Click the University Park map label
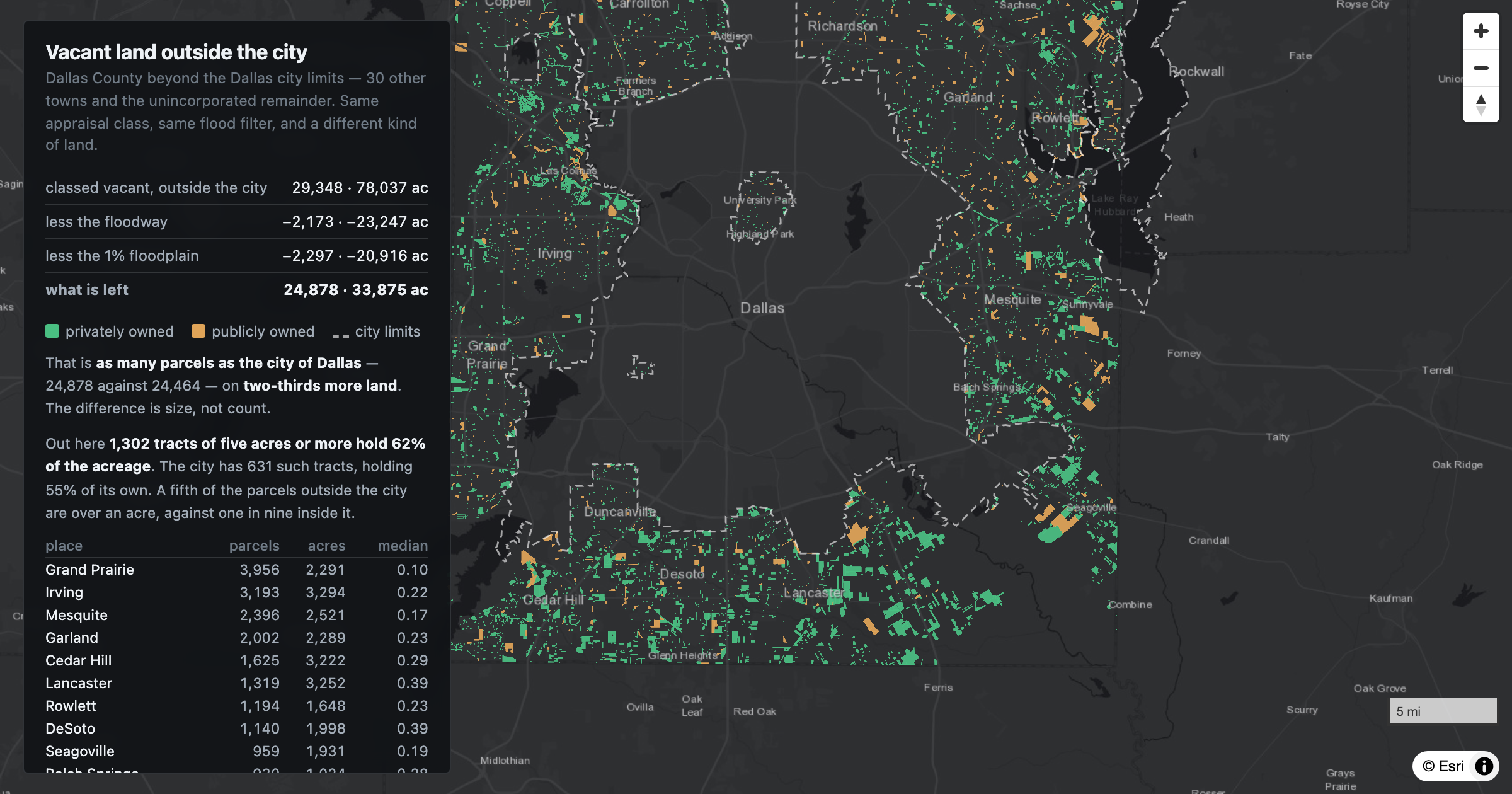 click(760, 200)
